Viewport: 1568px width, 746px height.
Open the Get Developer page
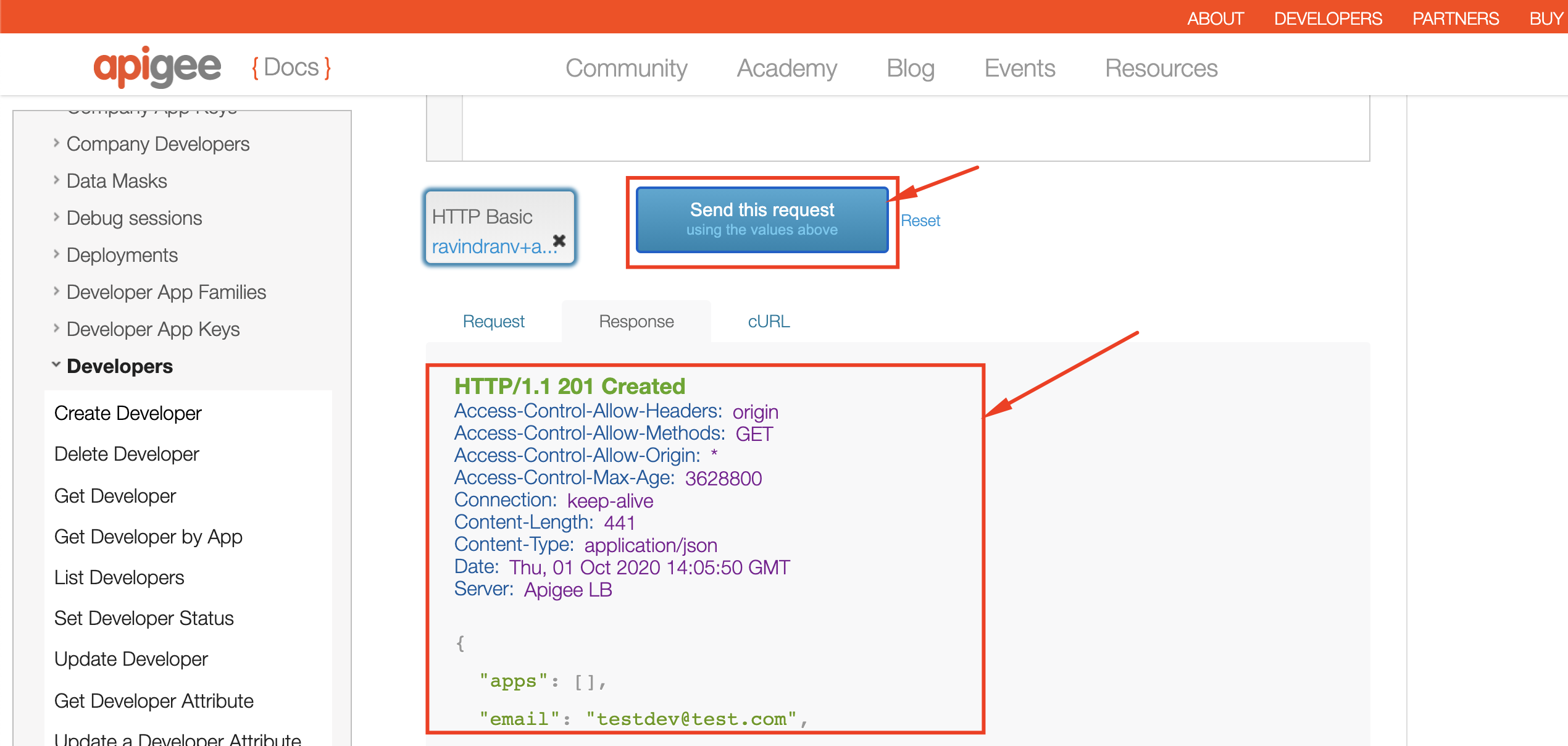(x=115, y=496)
